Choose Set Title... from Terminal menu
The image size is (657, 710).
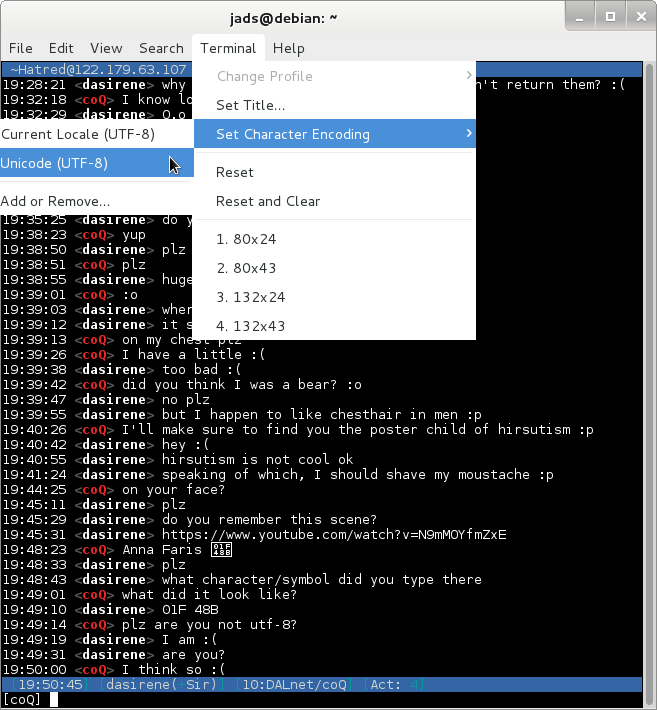335,105
